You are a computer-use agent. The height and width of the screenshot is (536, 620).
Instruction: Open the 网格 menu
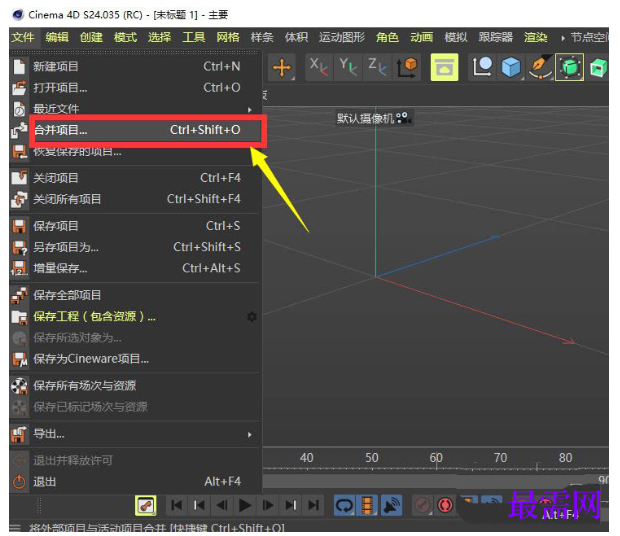228,38
